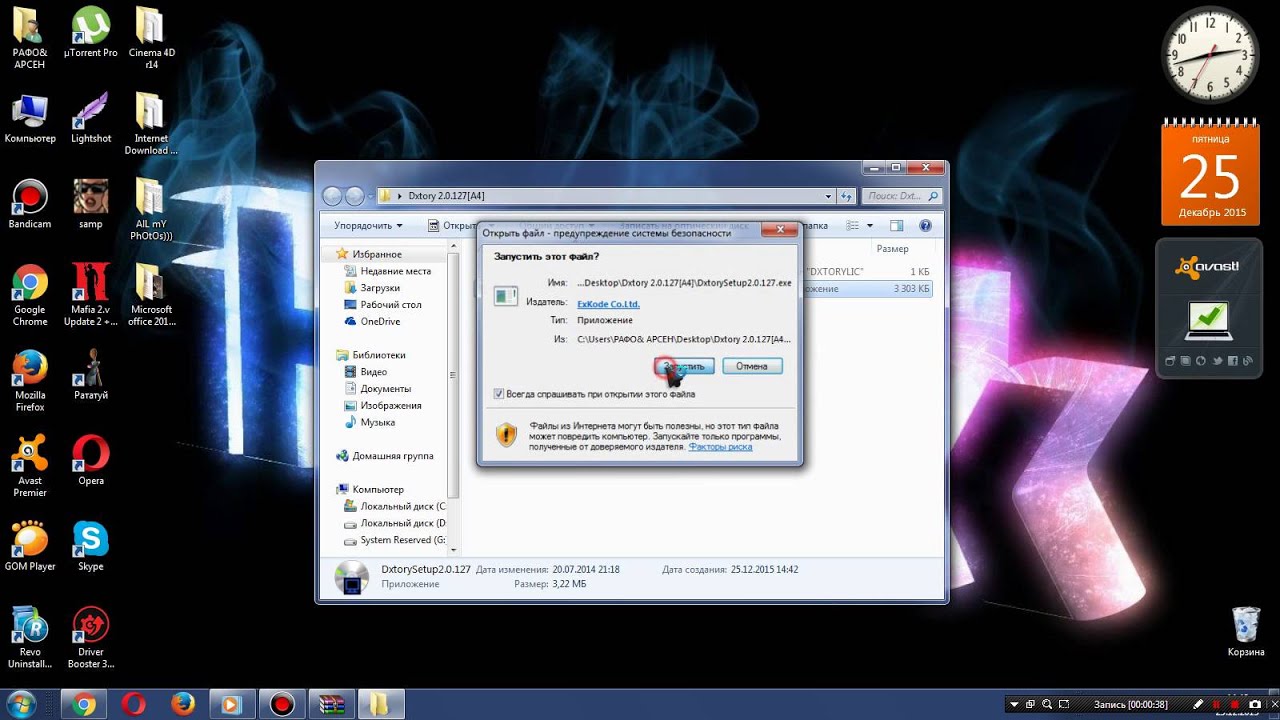
Task: Open the Корзина recycle bin
Action: point(1246,632)
